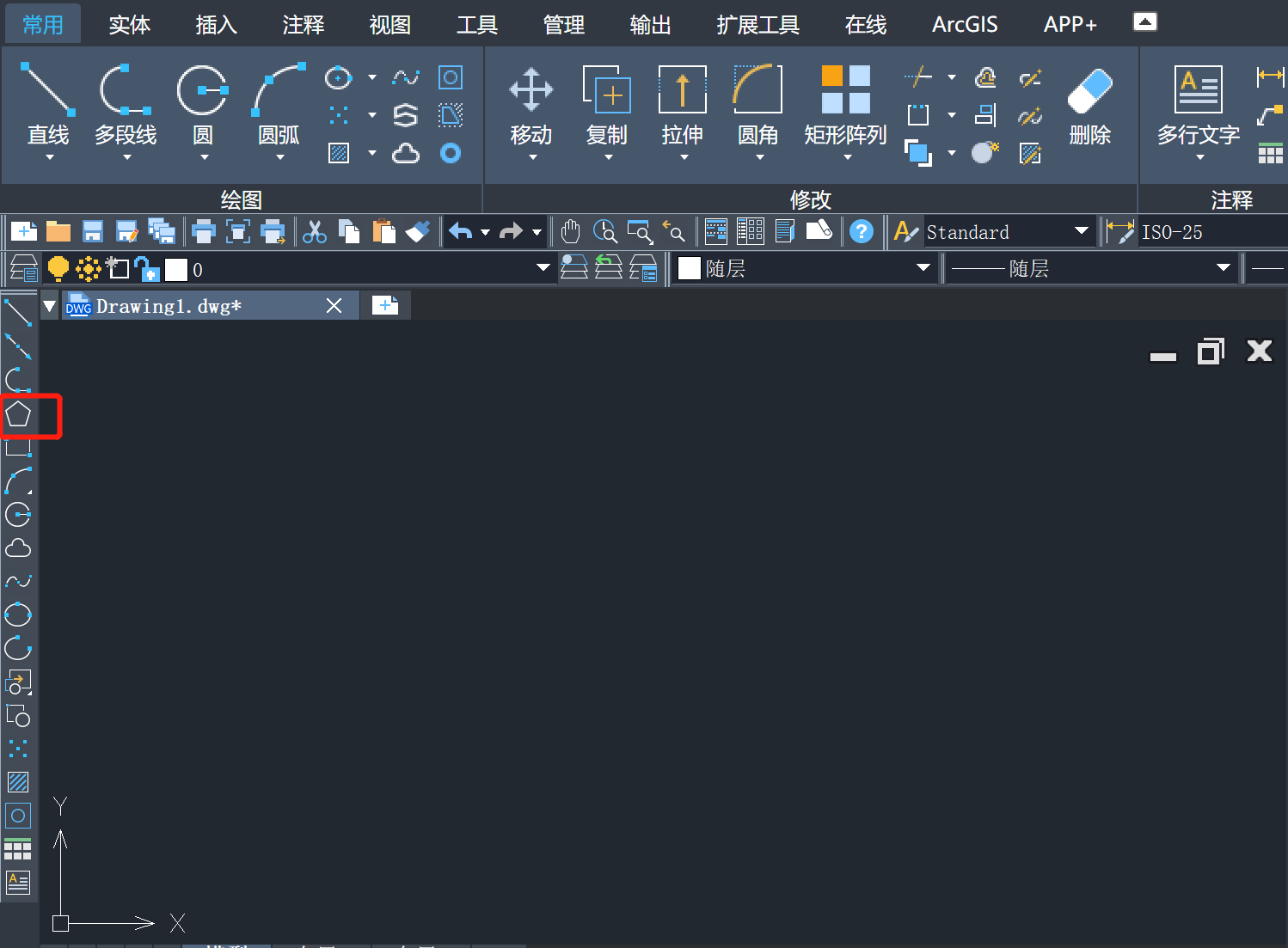
Task: Open the Layer Properties Manager icon
Action: pos(23,269)
